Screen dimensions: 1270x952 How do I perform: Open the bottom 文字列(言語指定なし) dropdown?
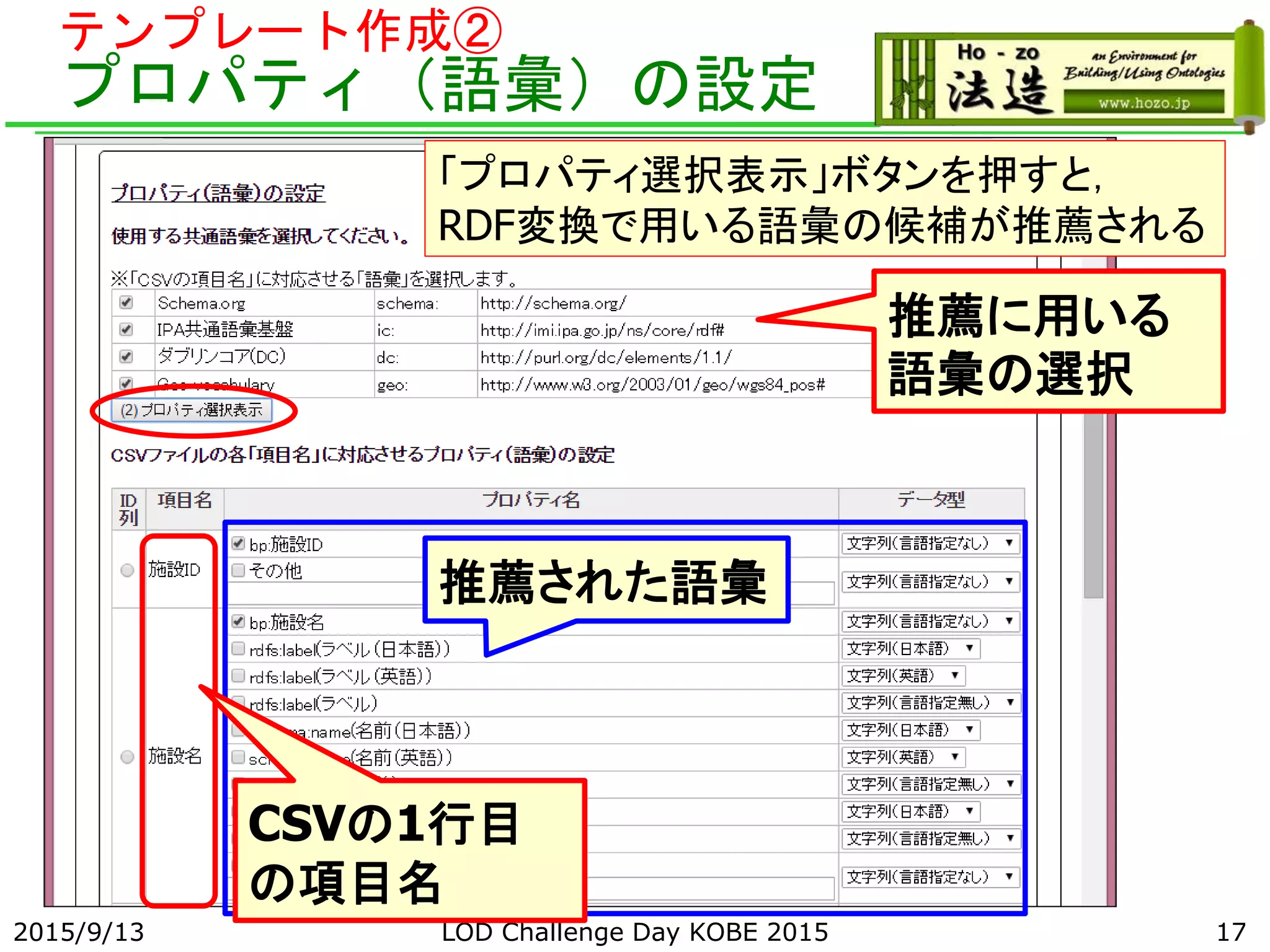point(930,877)
